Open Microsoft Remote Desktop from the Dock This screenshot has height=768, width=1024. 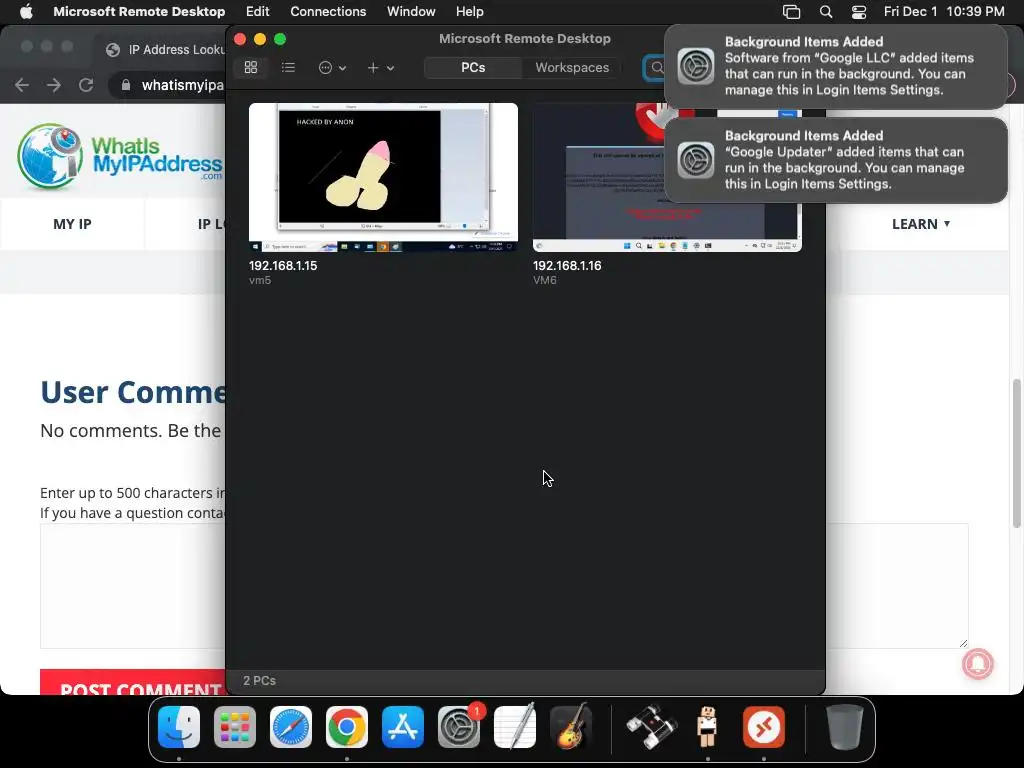763,727
